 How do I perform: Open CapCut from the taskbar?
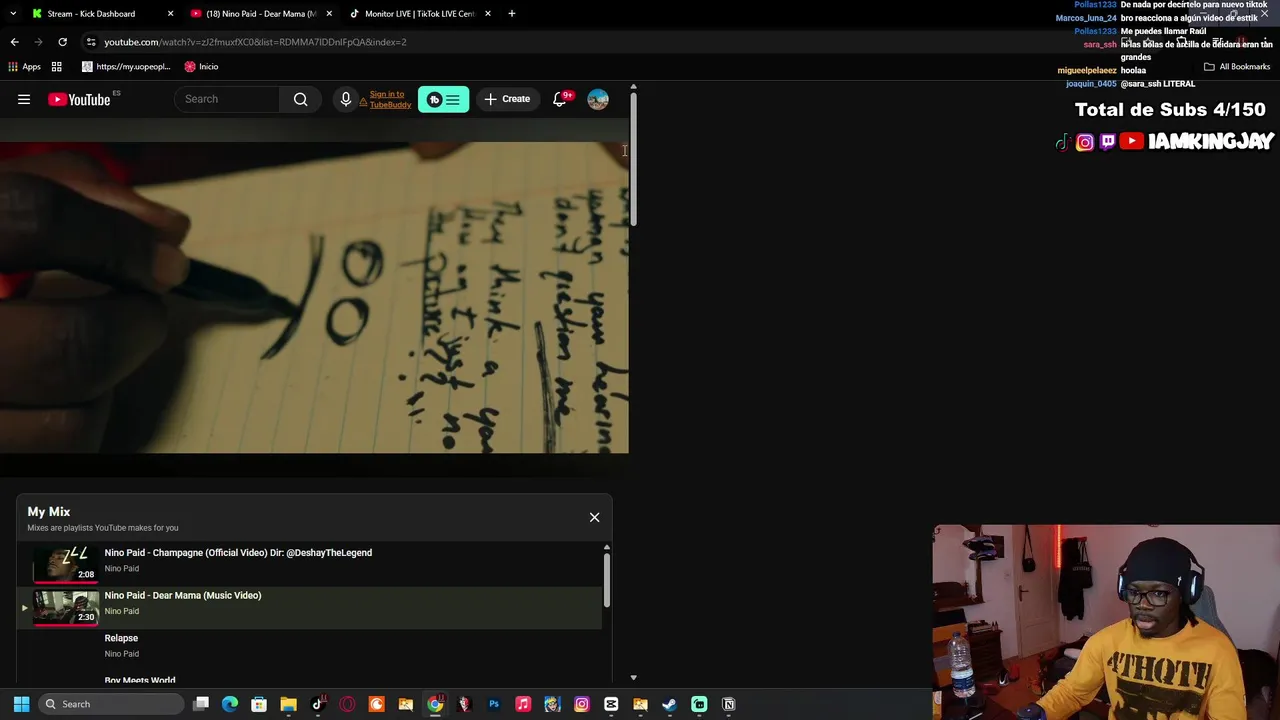611,704
